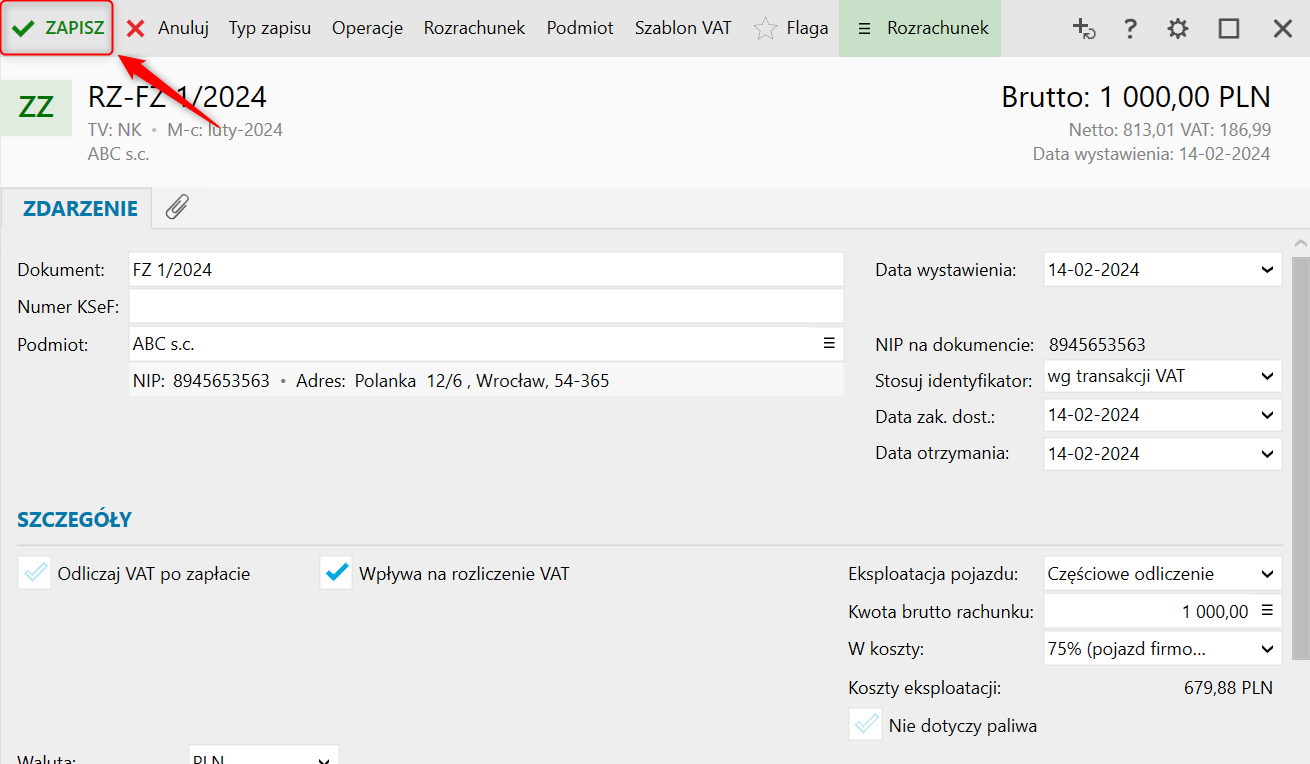Click the menu icon in the Podmiot field
Viewport: 1310px width, 764px height.
click(829, 343)
